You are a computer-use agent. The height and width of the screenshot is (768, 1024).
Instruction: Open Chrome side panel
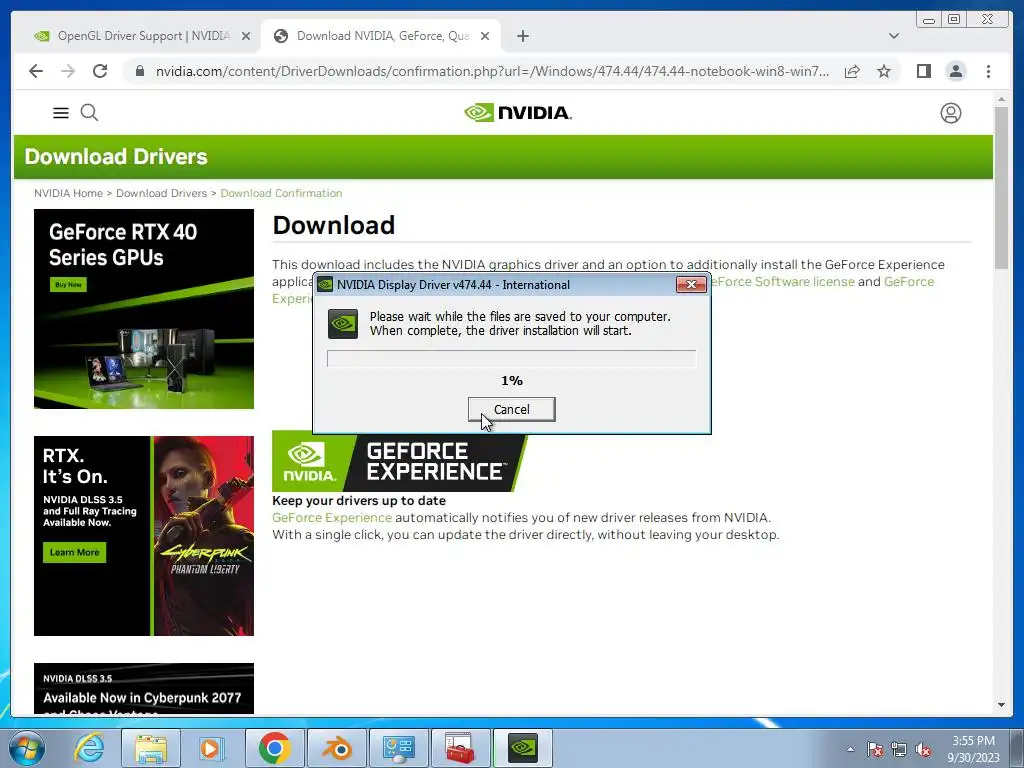(923, 71)
